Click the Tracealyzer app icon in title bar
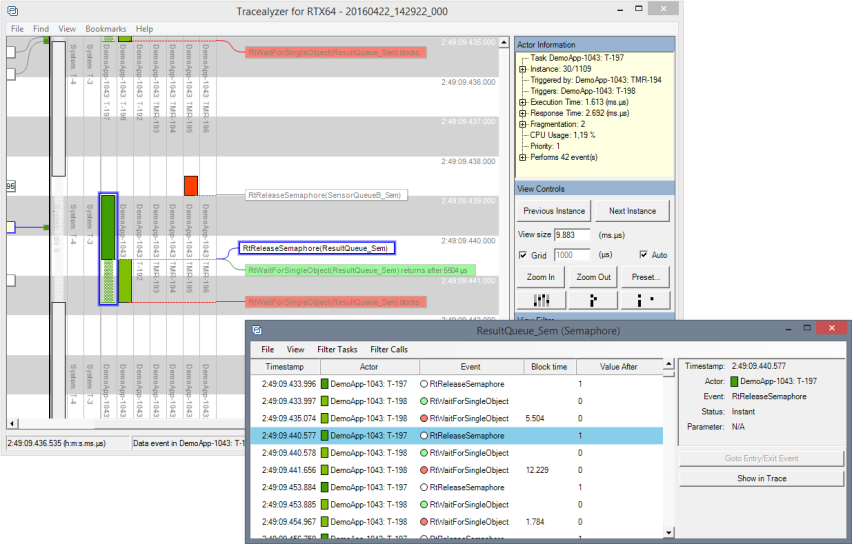The height and width of the screenshot is (544, 852). [12, 11]
